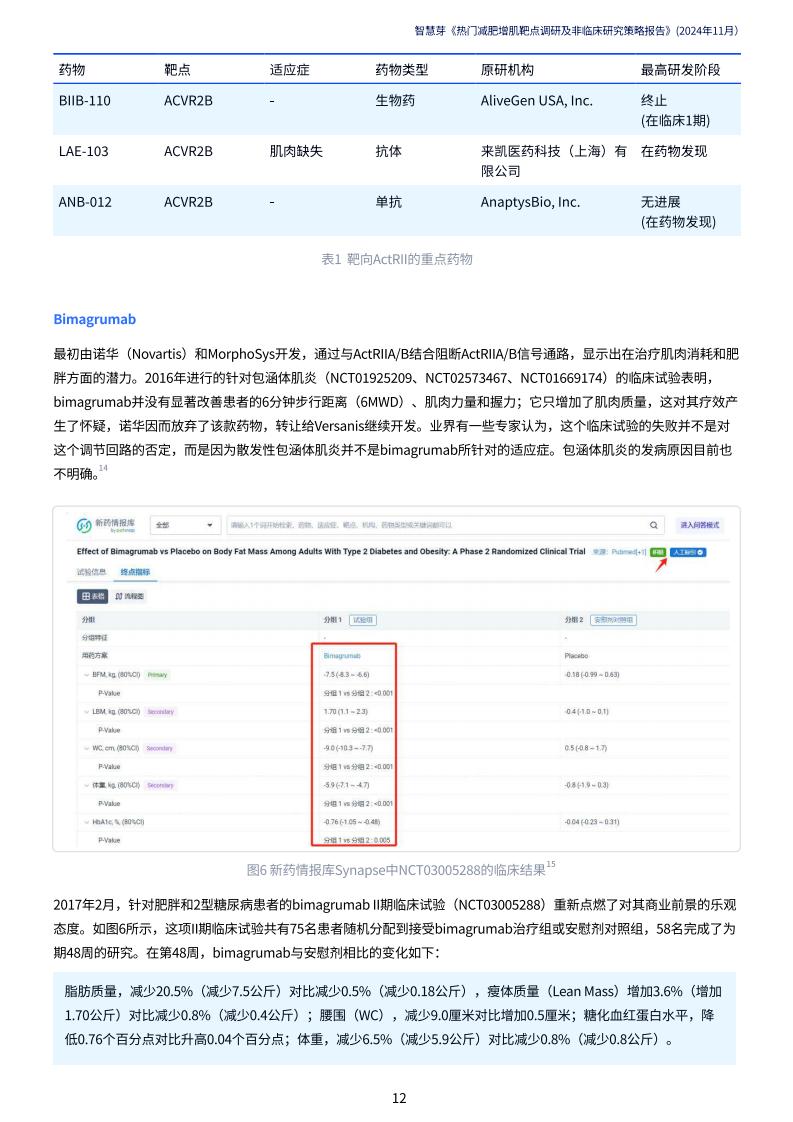Click the 图6 figure caption

[x=396, y=870]
